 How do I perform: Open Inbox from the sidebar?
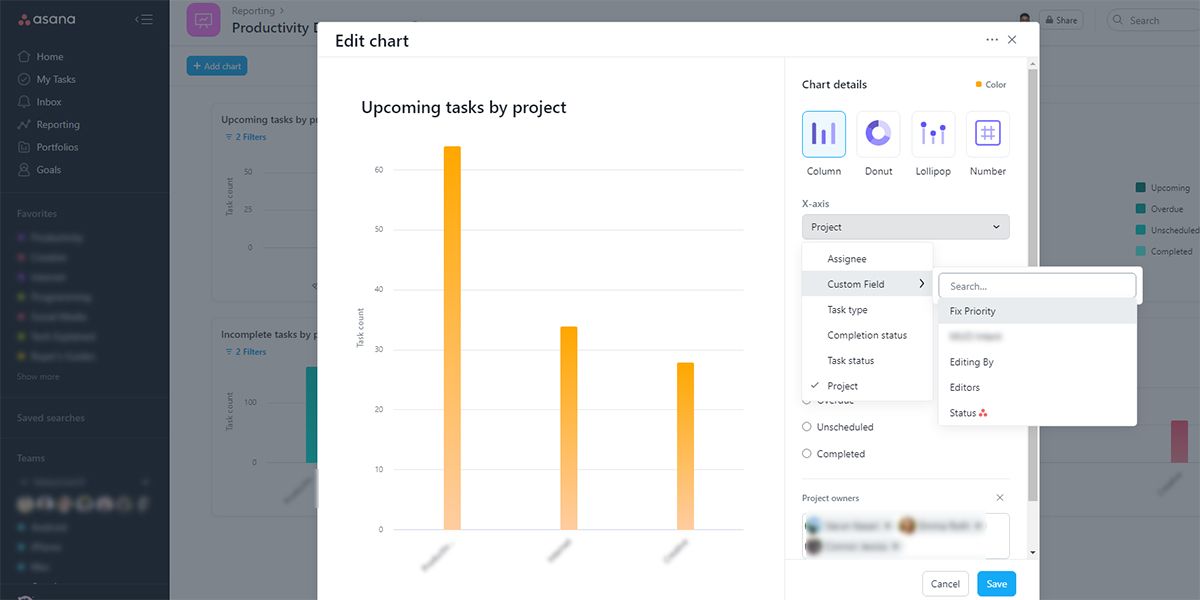pyautogui.click(x=49, y=102)
